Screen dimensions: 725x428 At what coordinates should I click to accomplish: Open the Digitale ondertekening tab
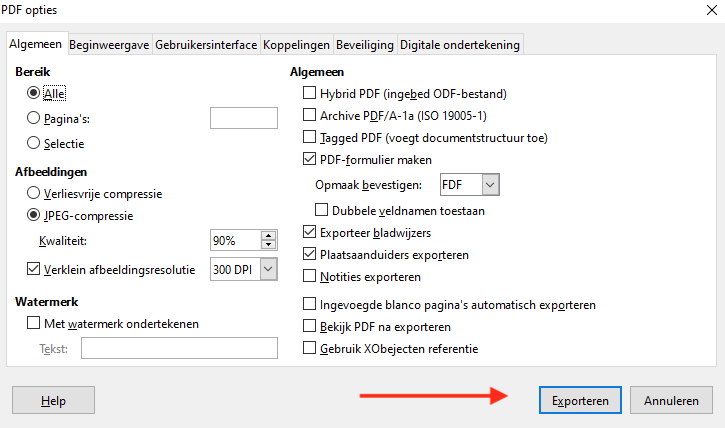(x=459, y=45)
